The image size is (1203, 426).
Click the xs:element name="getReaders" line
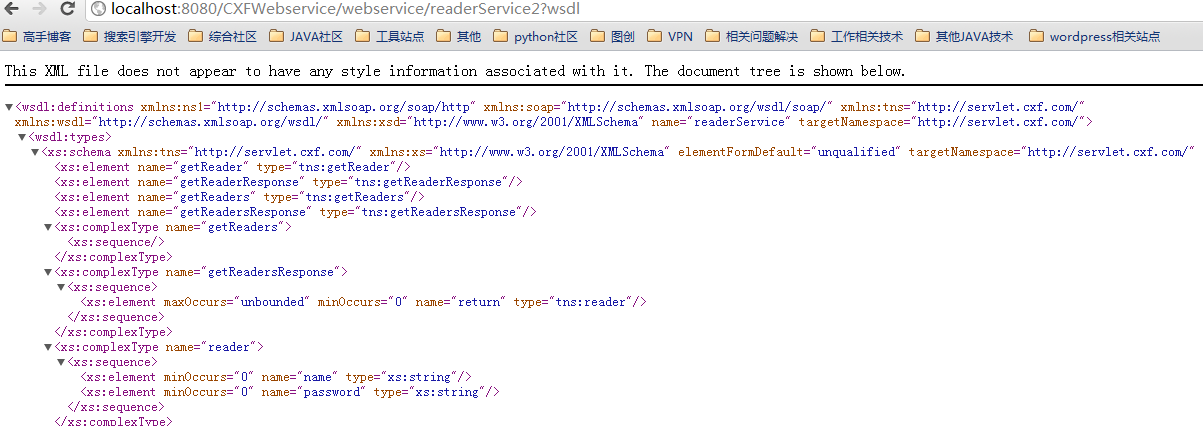point(239,197)
